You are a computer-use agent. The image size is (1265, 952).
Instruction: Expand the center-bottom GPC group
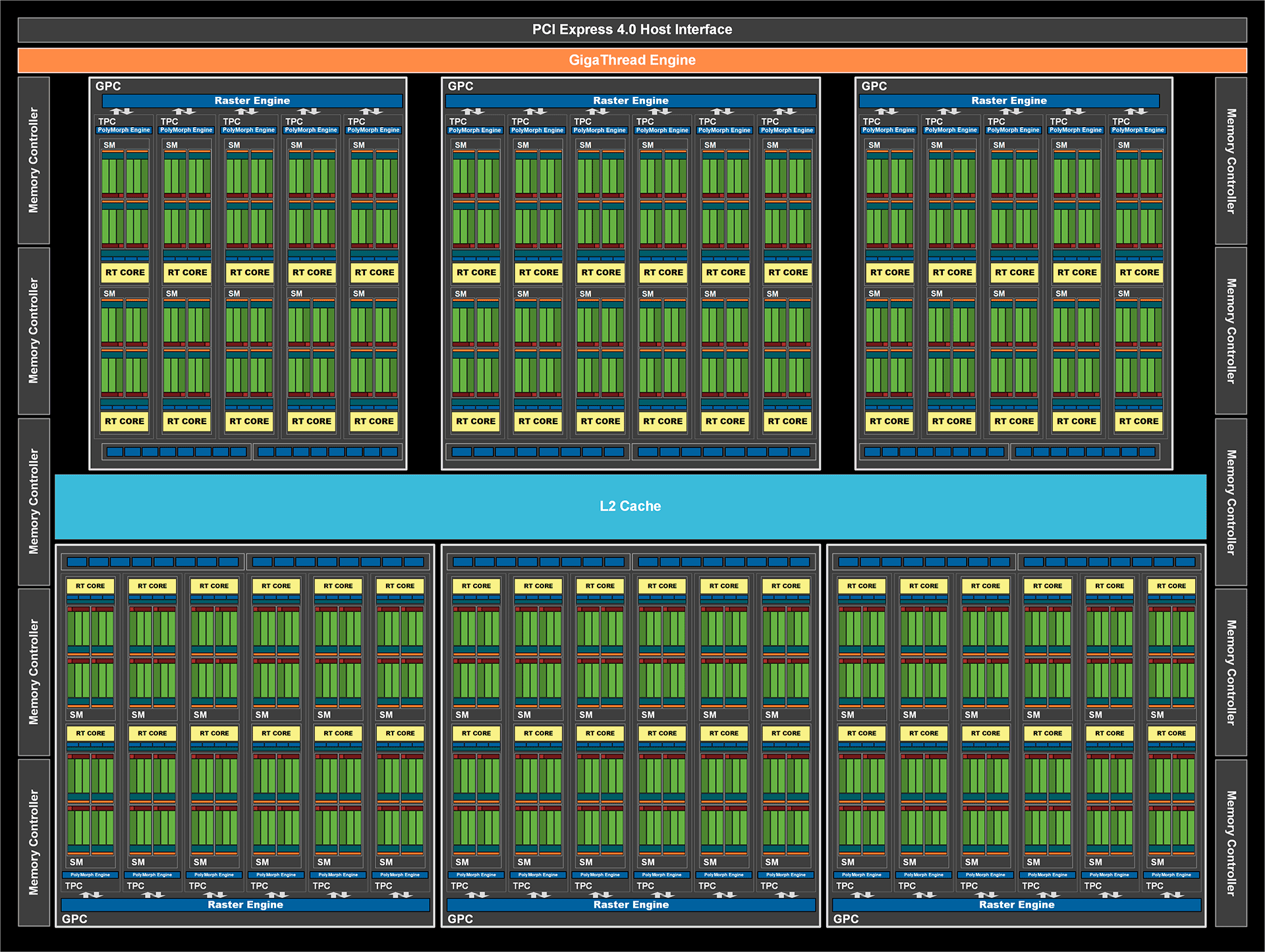461,918
